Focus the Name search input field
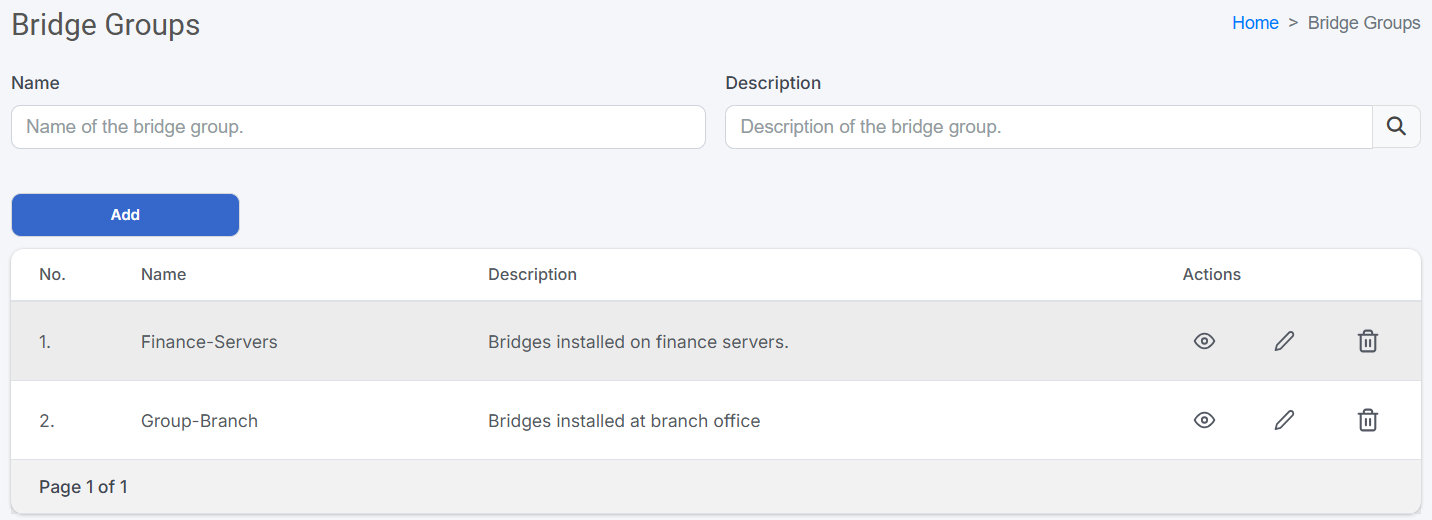Screen dimensions: 1432x520 [358, 127]
